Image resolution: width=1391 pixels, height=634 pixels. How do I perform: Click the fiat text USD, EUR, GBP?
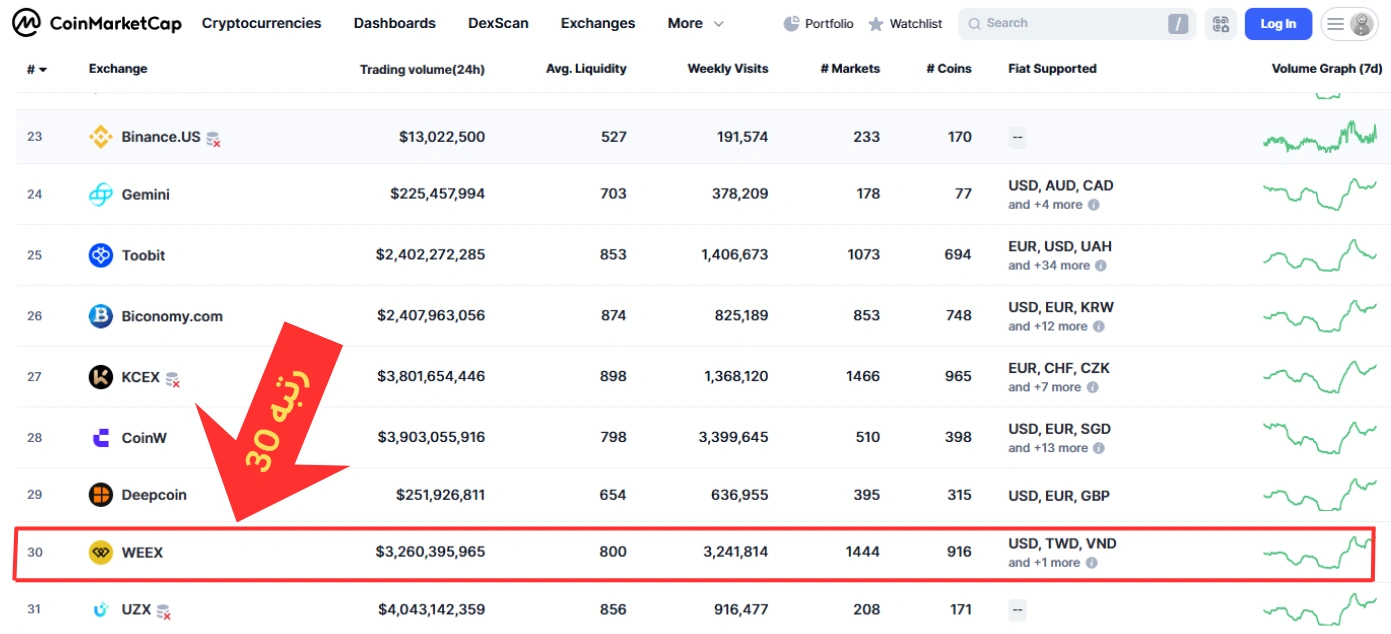coord(1059,496)
